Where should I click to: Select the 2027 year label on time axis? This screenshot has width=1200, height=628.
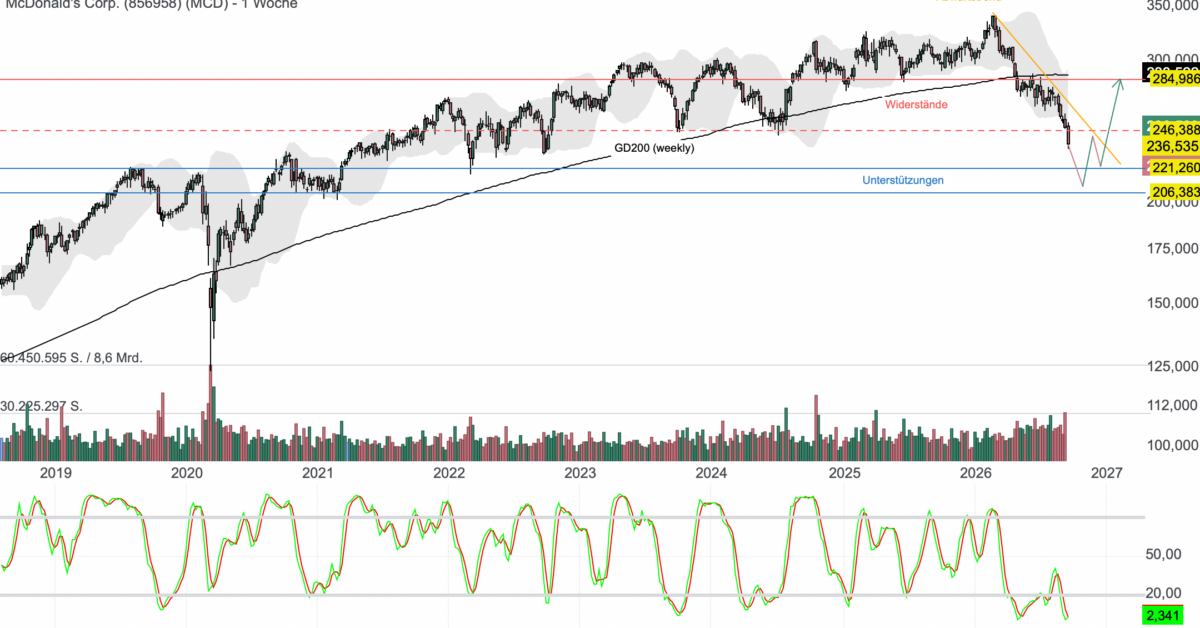(x=1106, y=472)
